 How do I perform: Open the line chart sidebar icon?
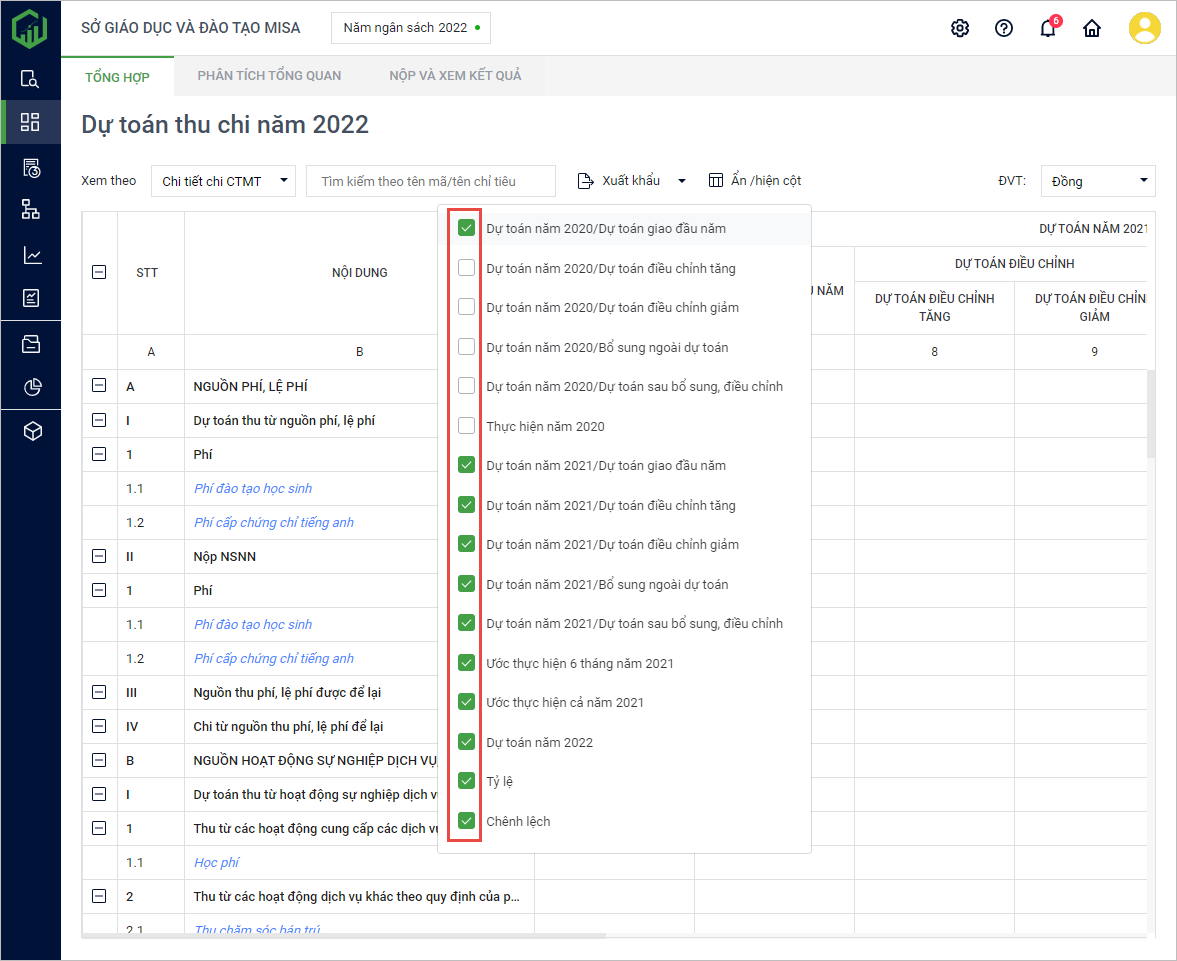pyautogui.click(x=31, y=255)
